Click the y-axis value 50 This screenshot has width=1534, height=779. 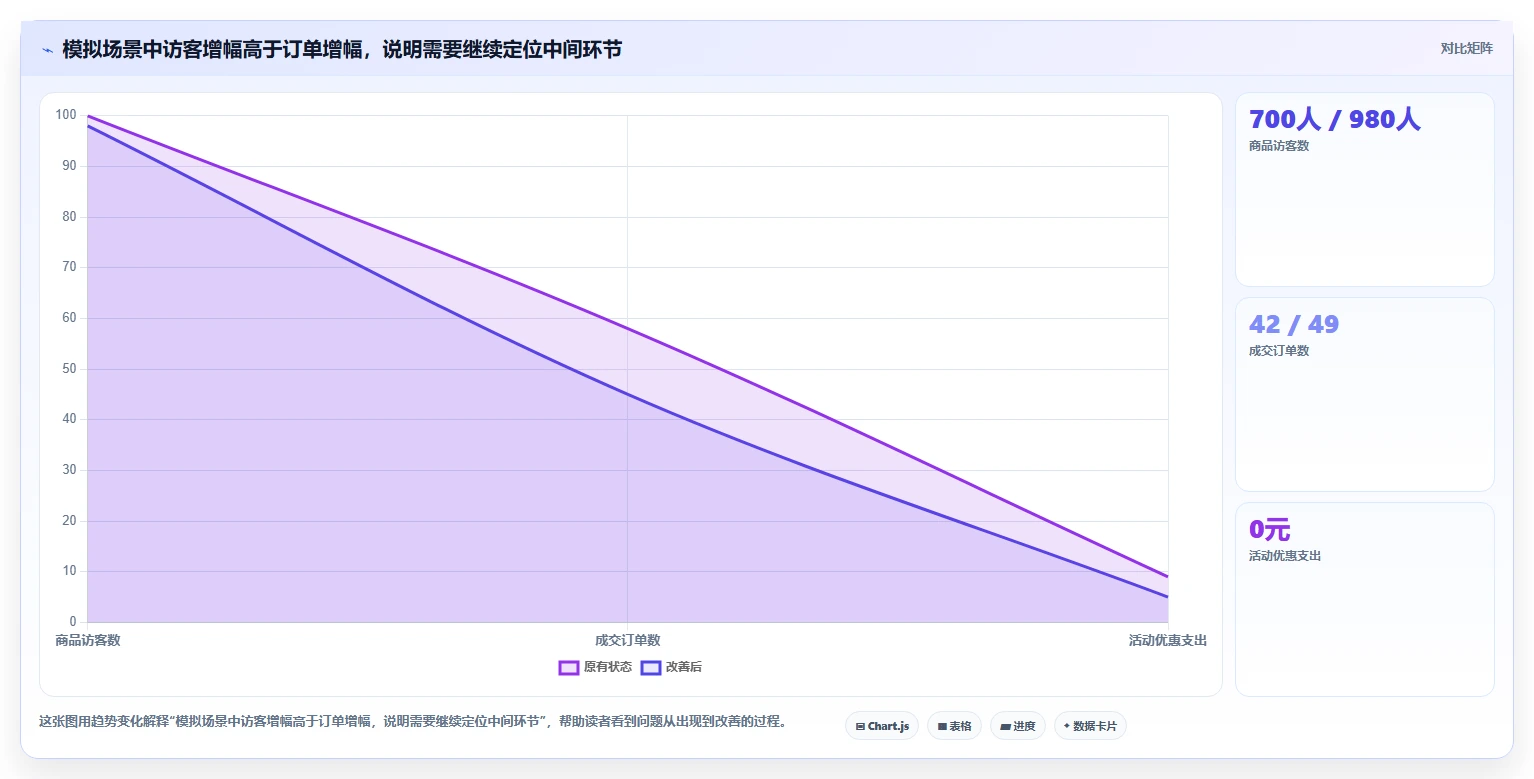69,369
